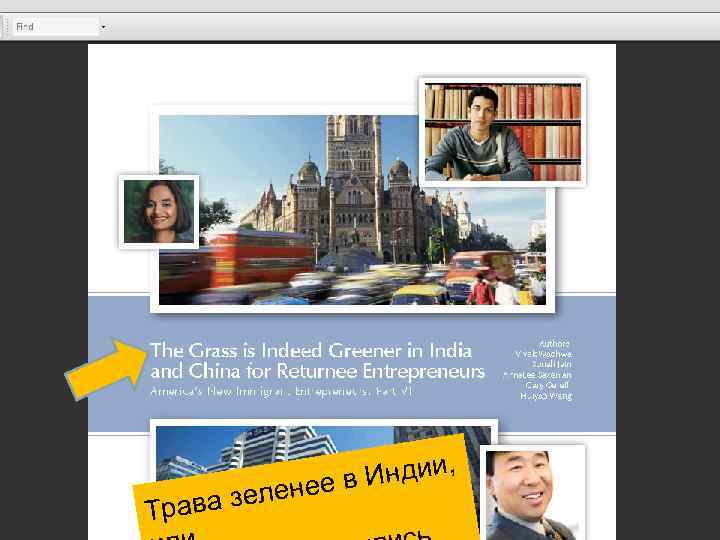
Task: Click the last author name 'Huiyao Wang'
Action: 546,396
